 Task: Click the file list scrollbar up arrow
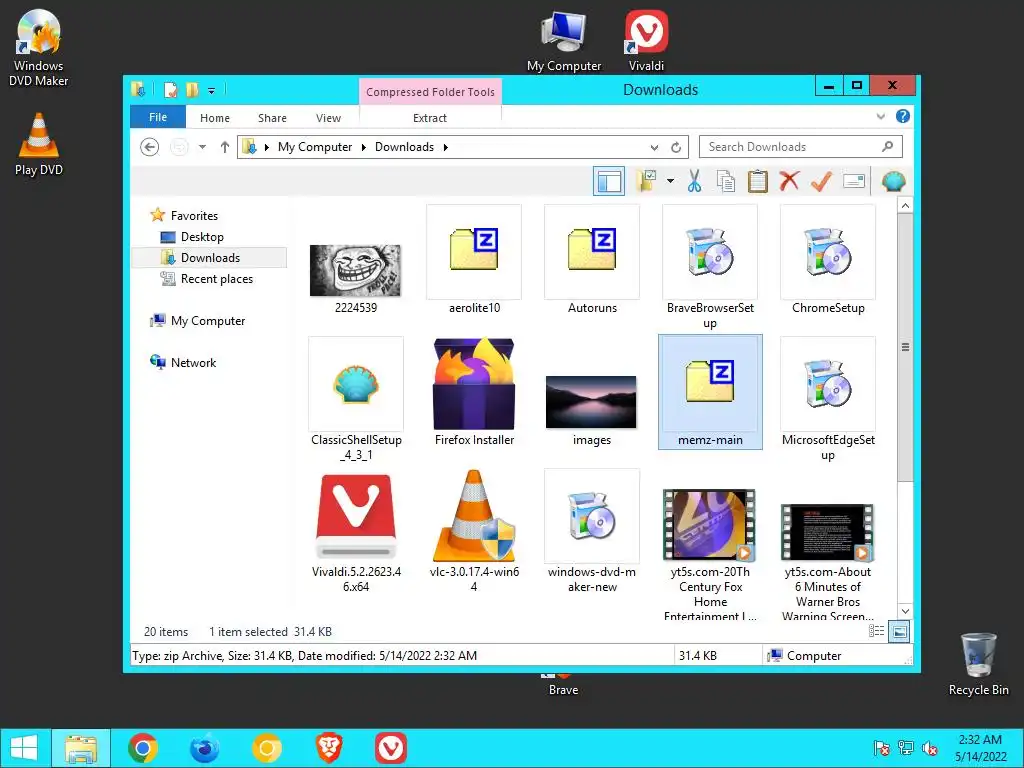905,206
